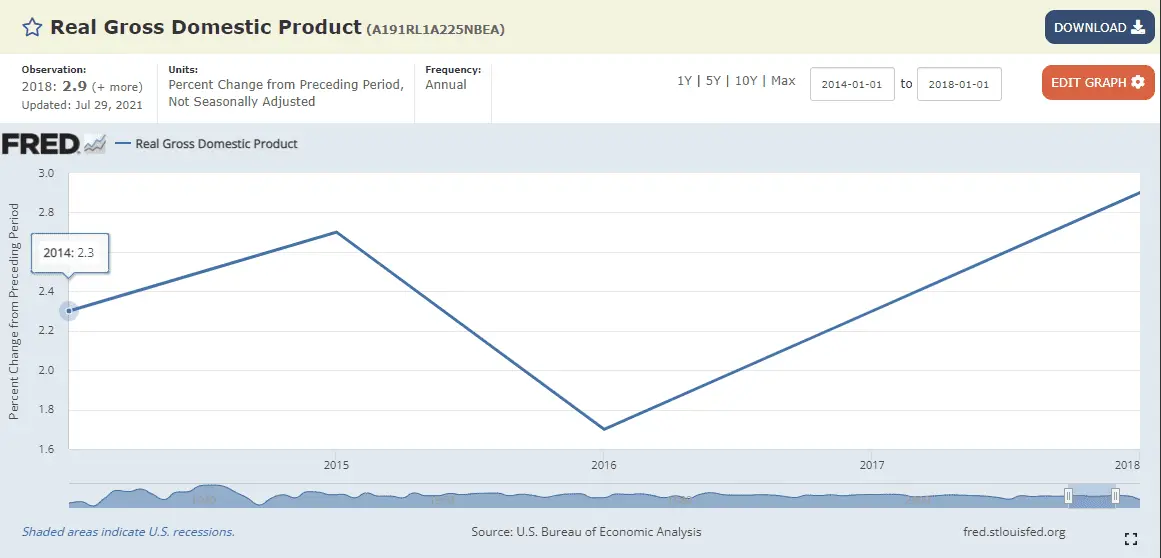
Task: Click the DOWNLOAD button
Action: click(1099, 27)
